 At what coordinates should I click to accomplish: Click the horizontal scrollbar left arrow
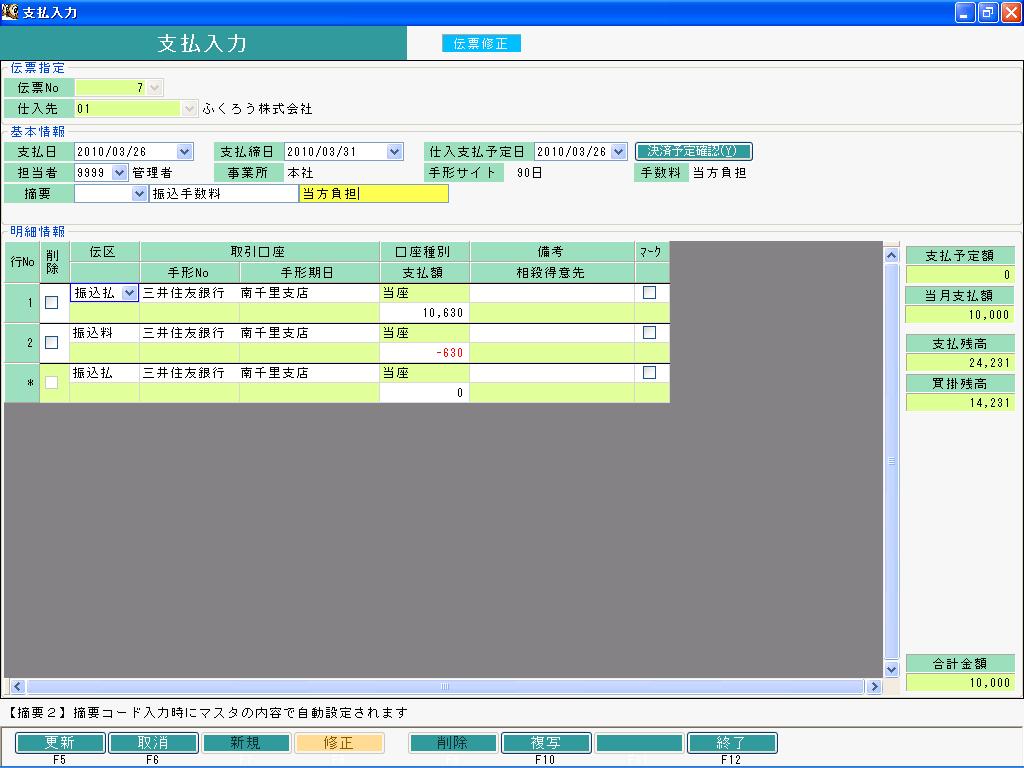pos(18,686)
